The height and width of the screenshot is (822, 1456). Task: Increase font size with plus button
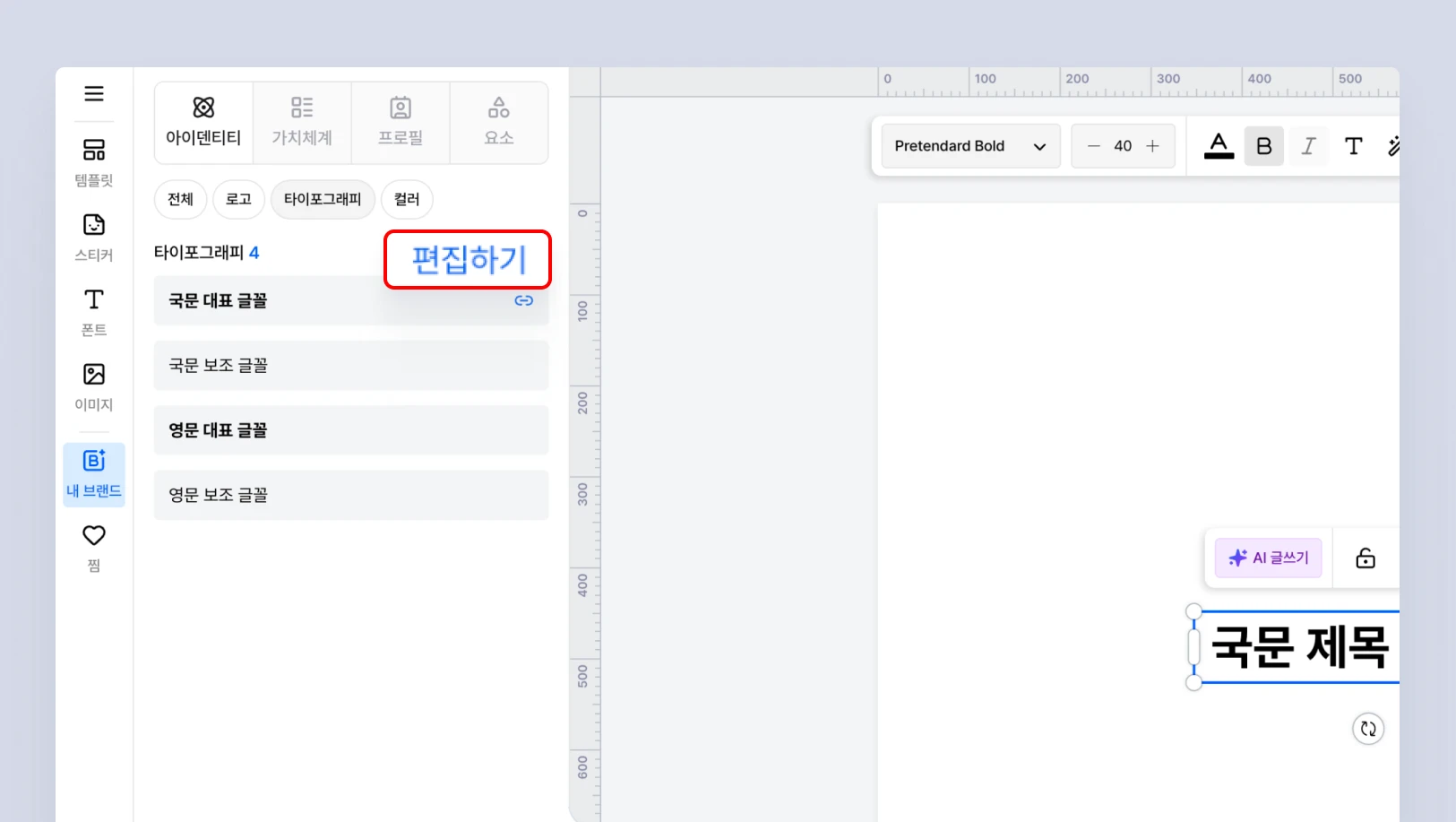click(x=1153, y=146)
